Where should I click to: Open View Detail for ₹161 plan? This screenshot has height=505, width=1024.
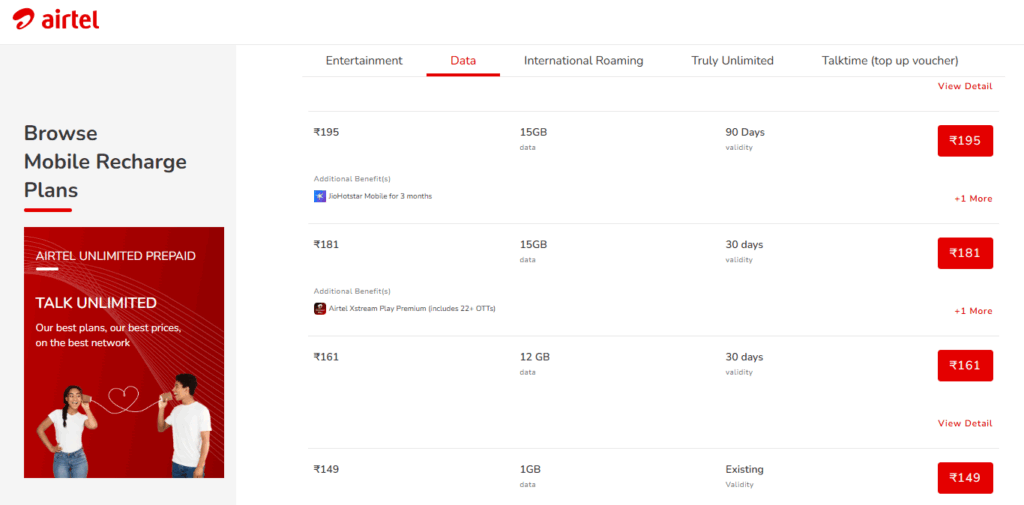965,424
